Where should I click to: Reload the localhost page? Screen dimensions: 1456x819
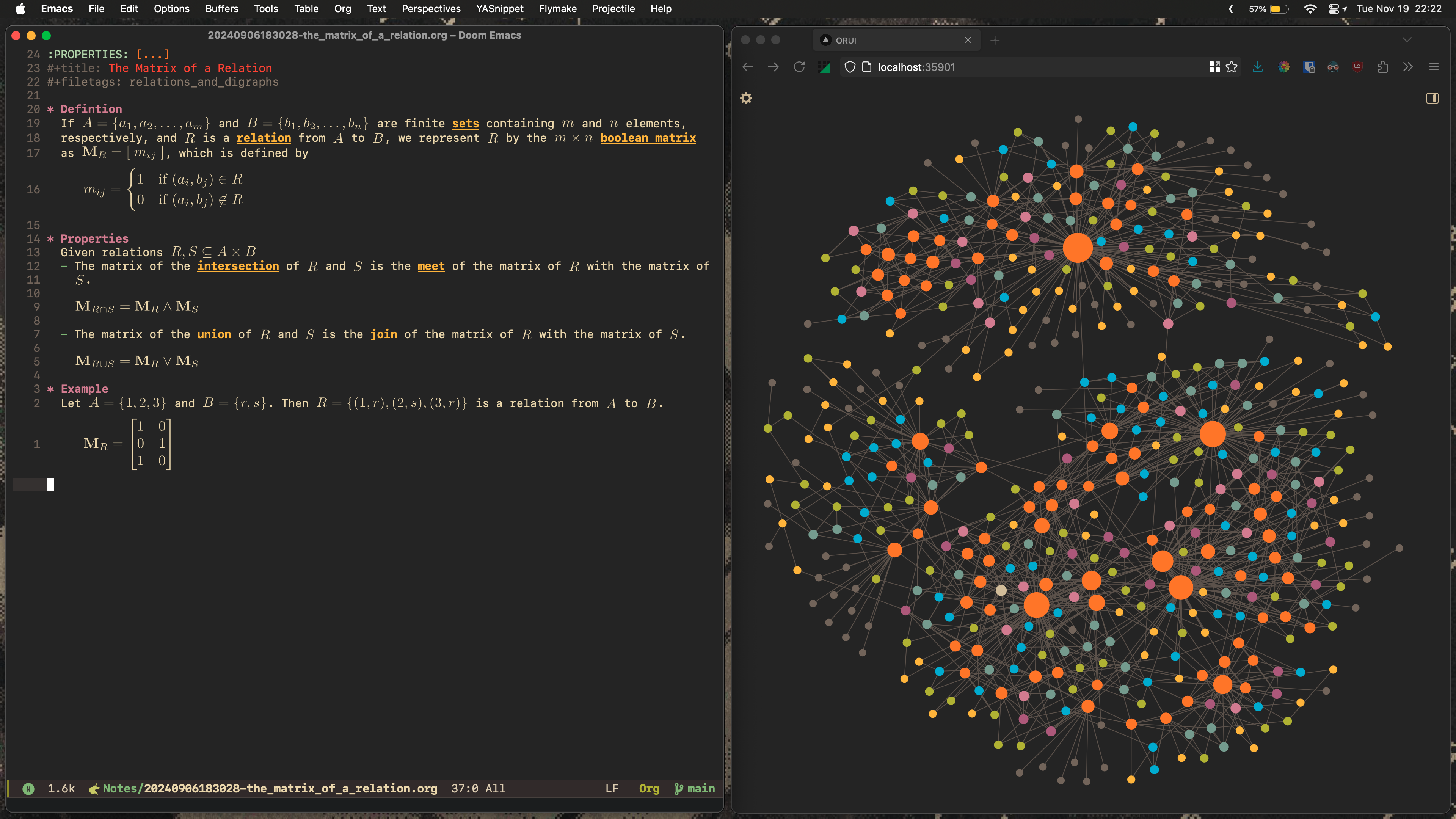pos(799,67)
